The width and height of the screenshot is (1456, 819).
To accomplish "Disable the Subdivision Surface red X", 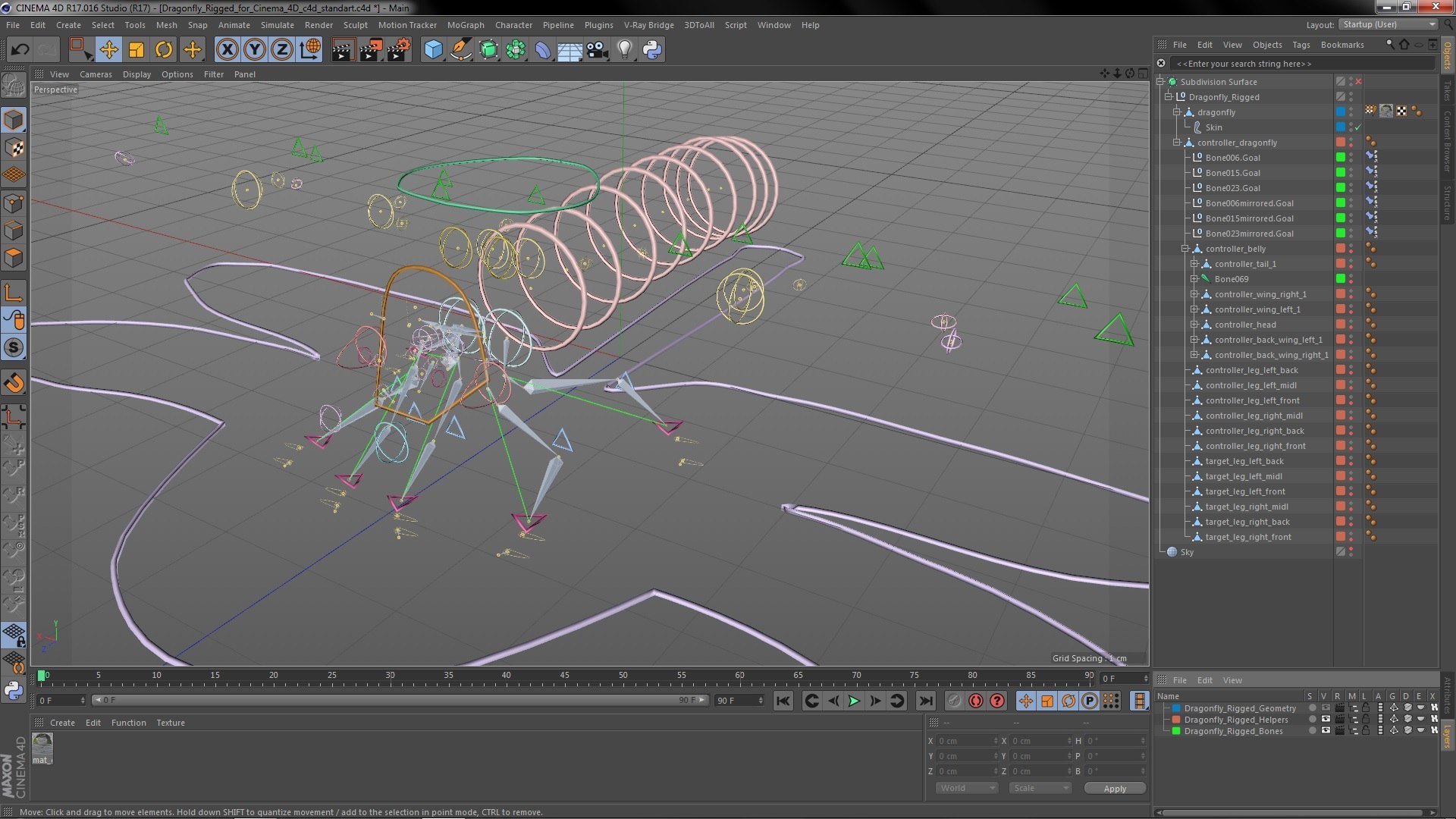I will click(1358, 82).
